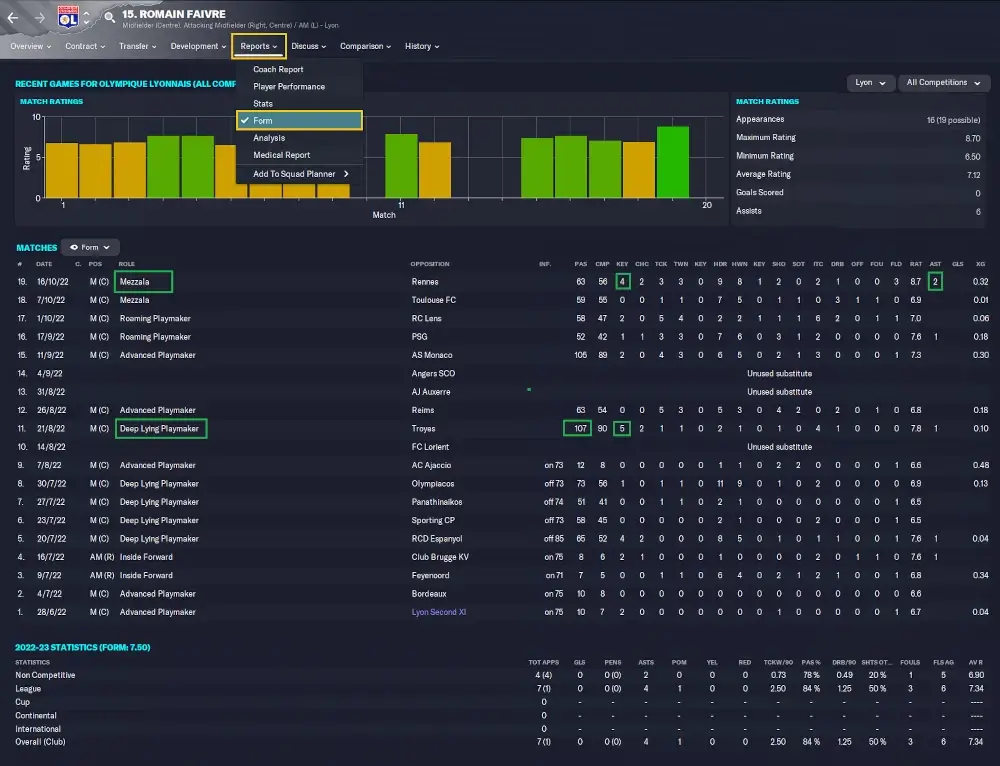1000x766 pixels.
Task: Sort by PAS column header
Action: pyautogui.click(x=580, y=264)
